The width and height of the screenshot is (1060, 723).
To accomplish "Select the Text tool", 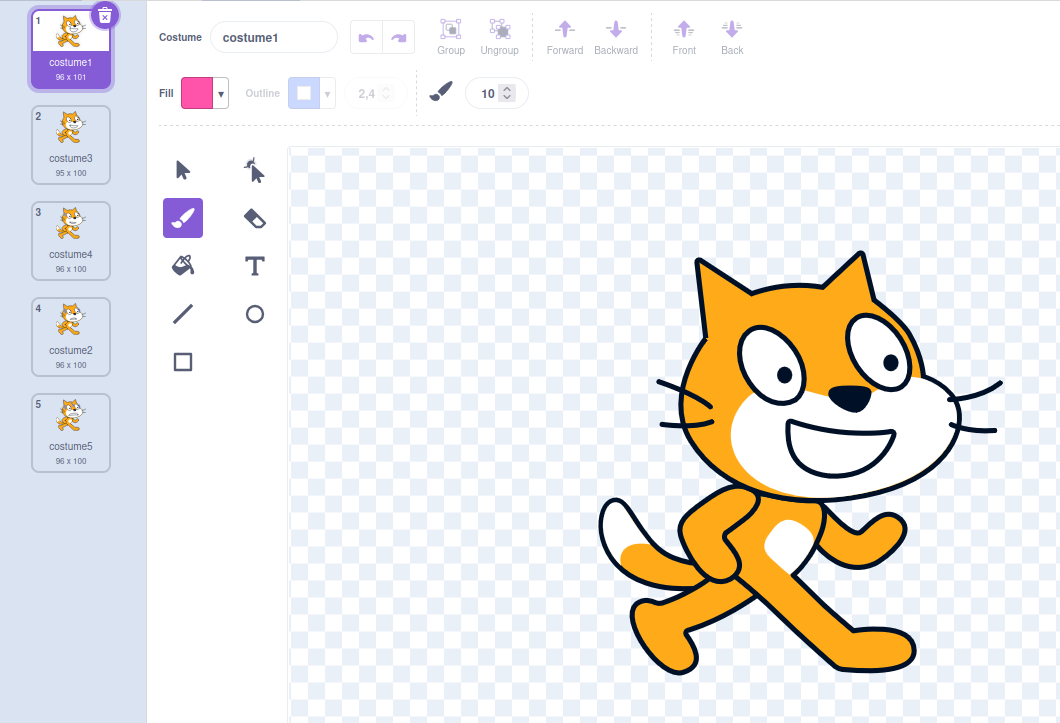I will pos(255,266).
